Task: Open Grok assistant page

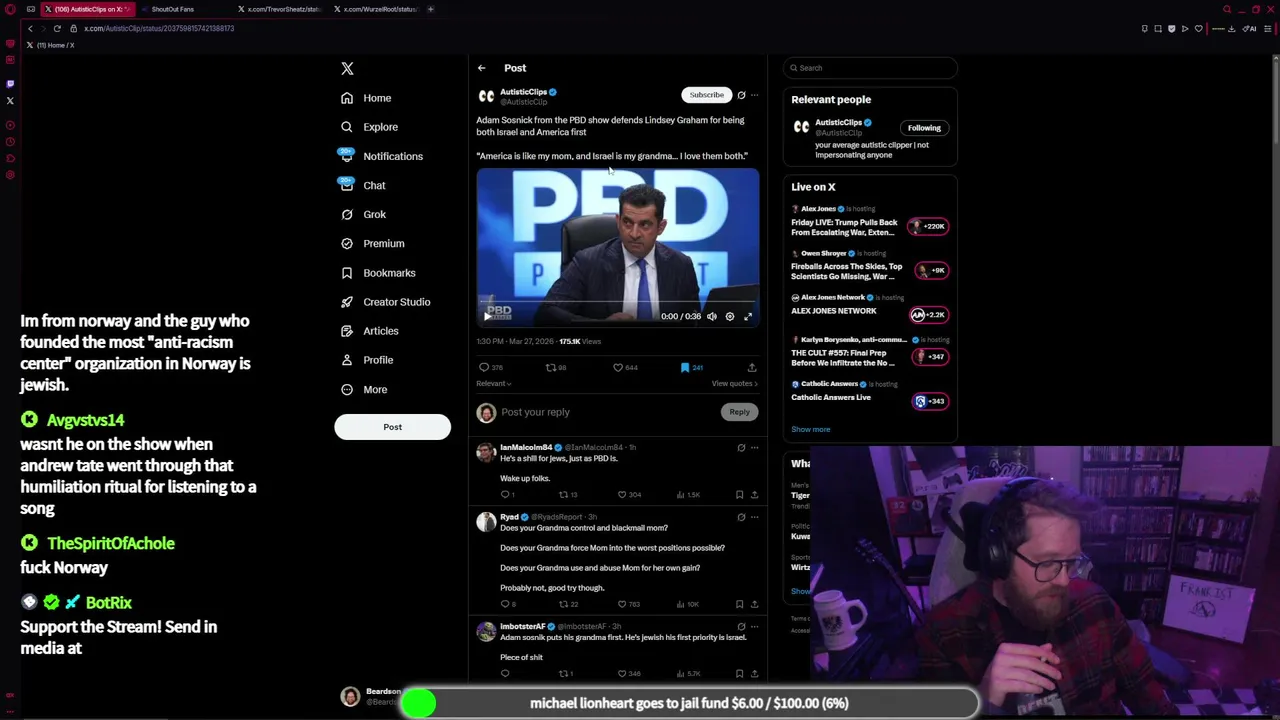Action: pos(363,214)
